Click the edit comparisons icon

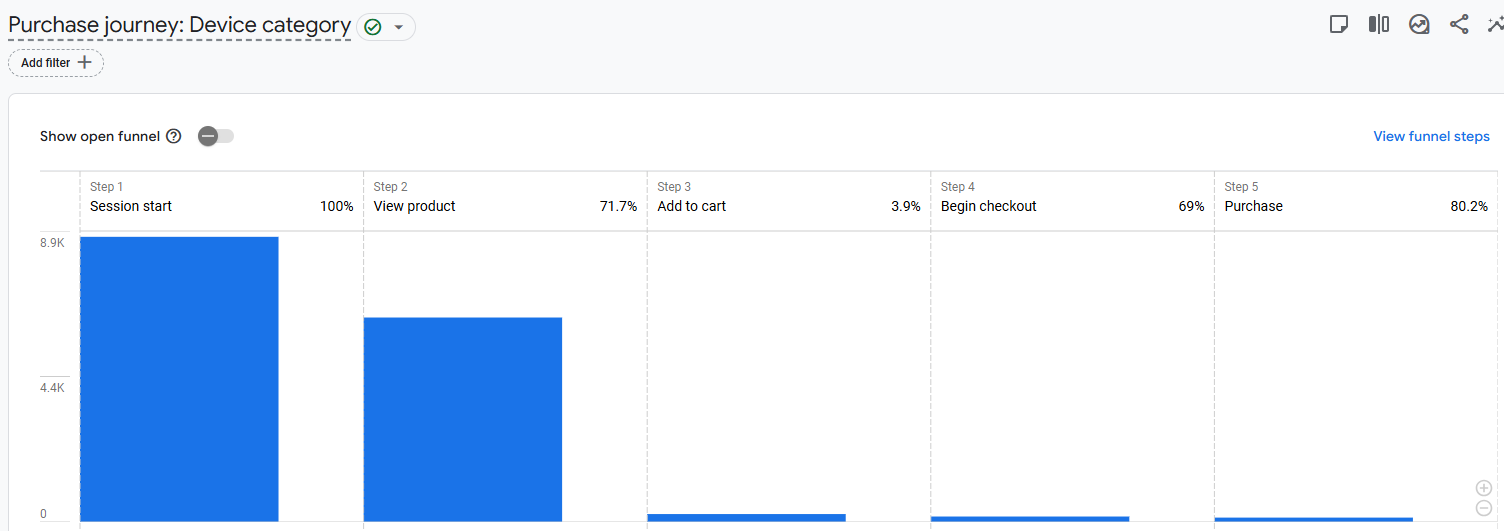pos(1379,25)
